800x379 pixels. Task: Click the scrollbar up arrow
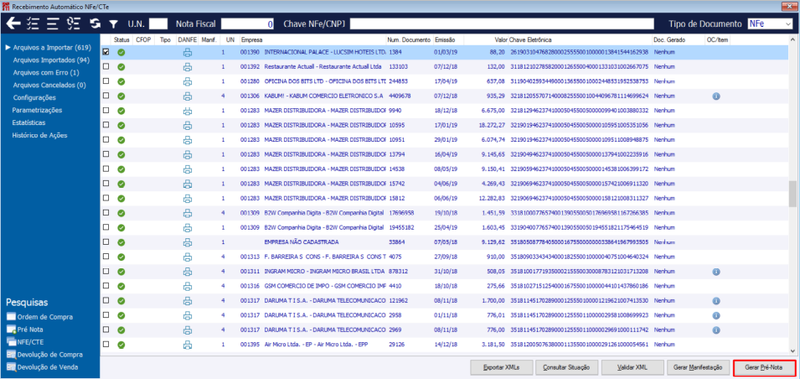792,39
